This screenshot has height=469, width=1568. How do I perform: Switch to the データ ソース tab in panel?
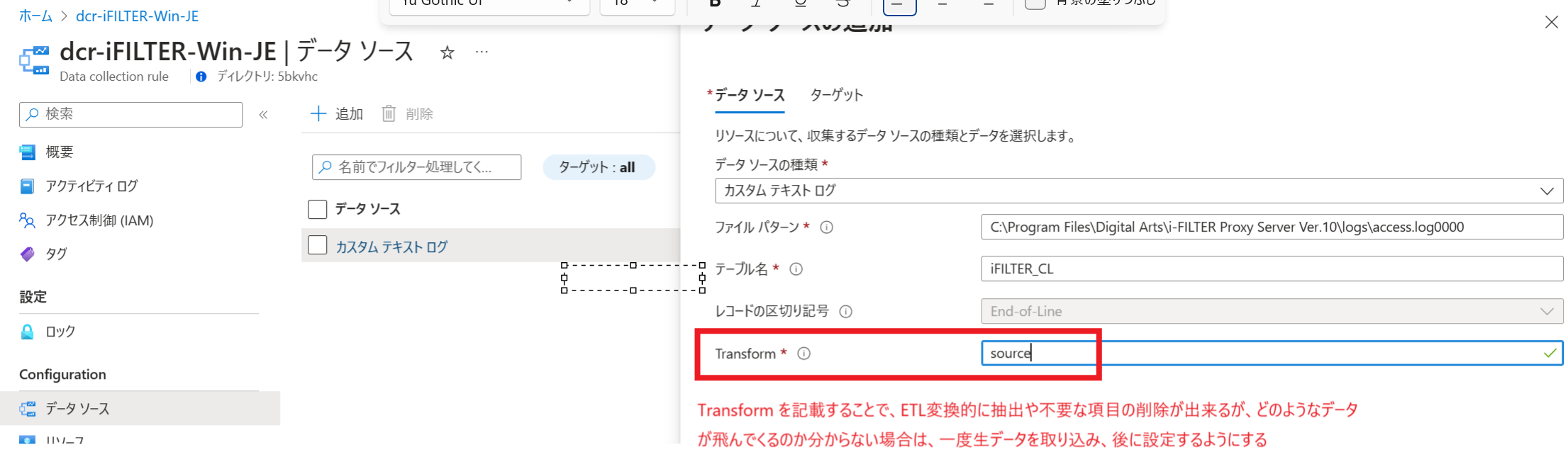[x=749, y=95]
